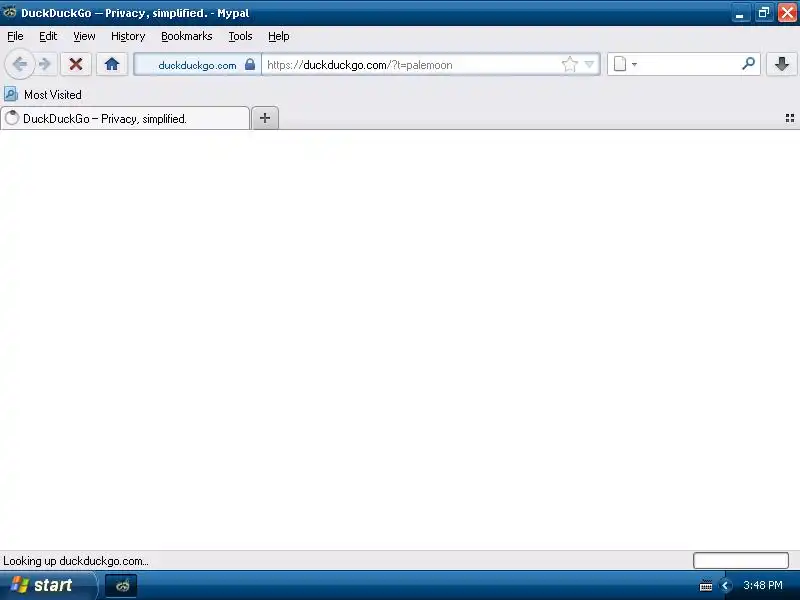Click the page loading progress bar
Viewport: 800px width, 600px height.
pyautogui.click(x=741, y=560)
